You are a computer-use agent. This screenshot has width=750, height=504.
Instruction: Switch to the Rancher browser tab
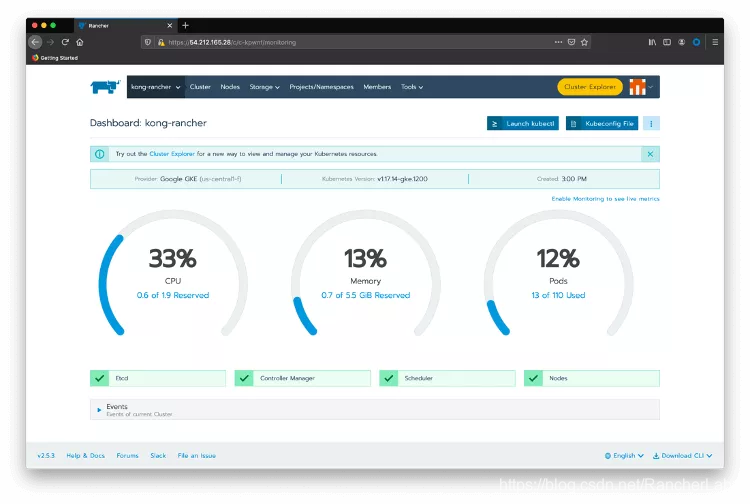point(125,25)
